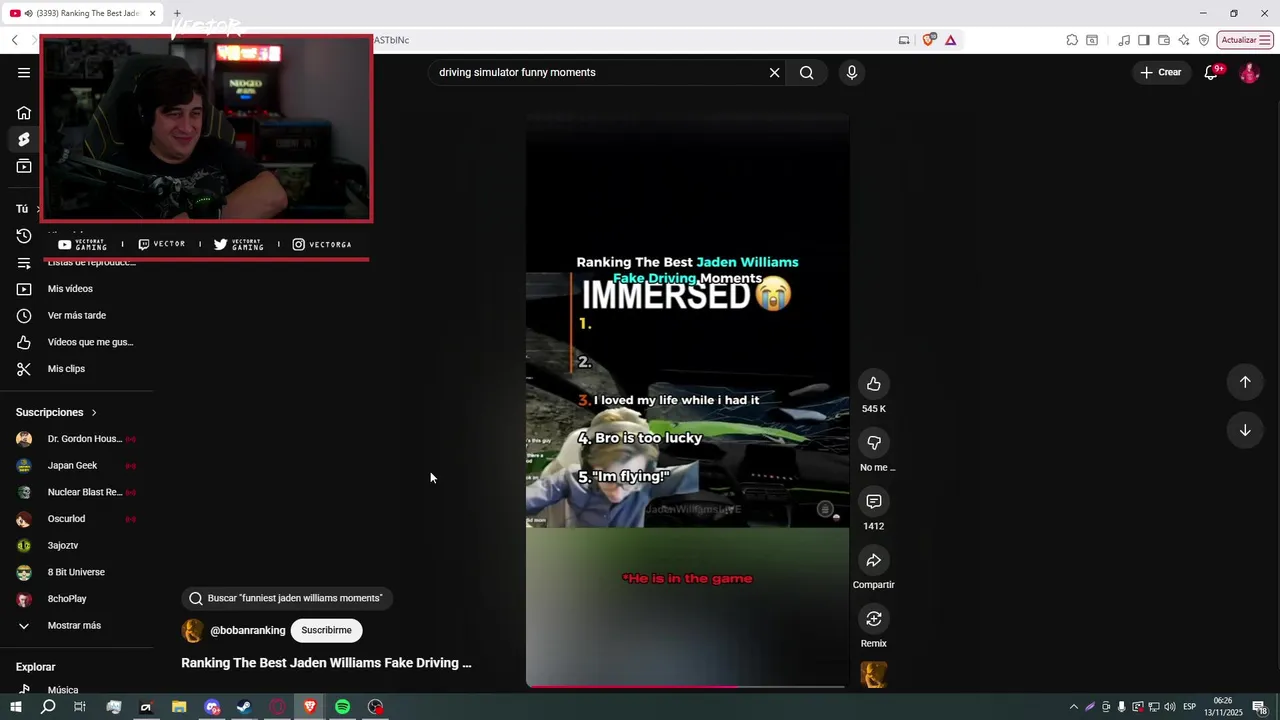1280x720 pixels.
Task: Open Música under Explorar
Action: 62,690
